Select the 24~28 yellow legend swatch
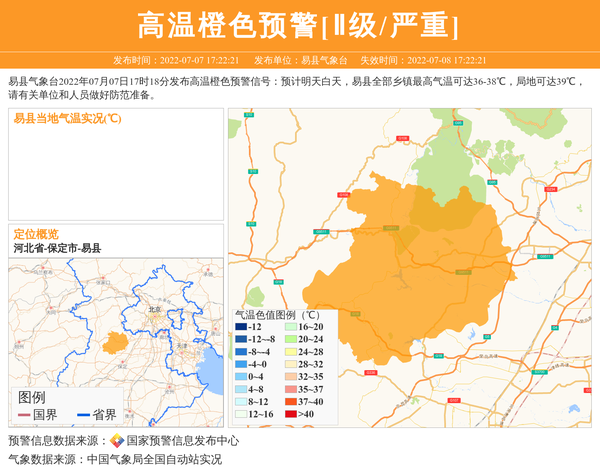600x471 pixels. (292, 352)
